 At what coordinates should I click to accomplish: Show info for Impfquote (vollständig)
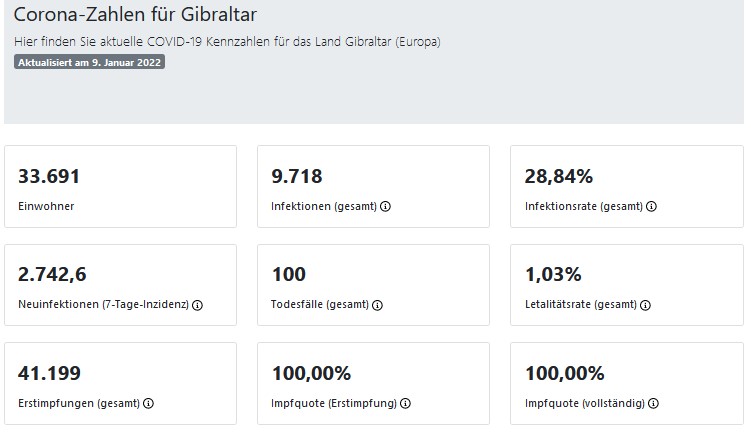[653, 403]
